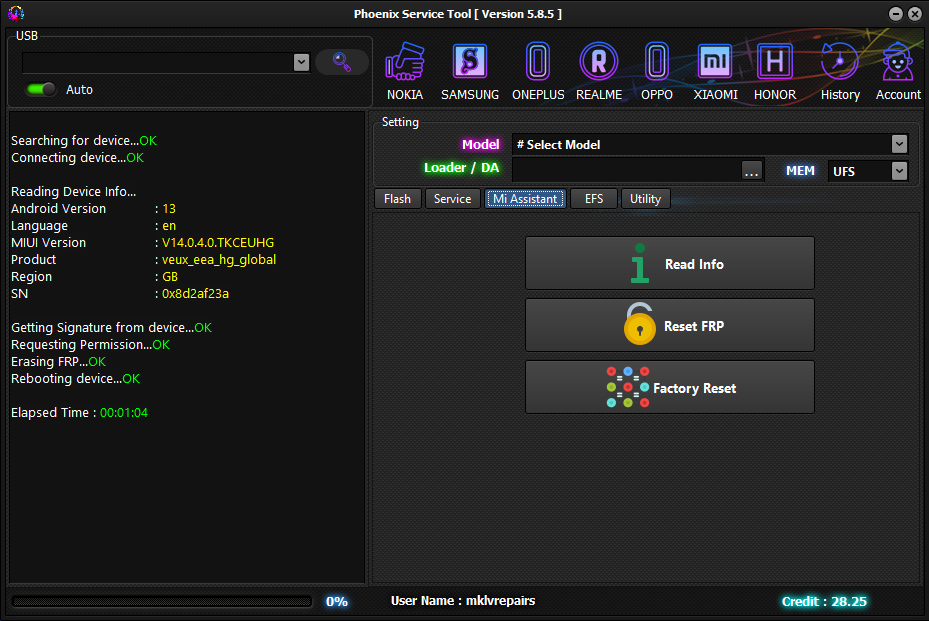Click the Connecting device...OK log line

pos(78,158)
